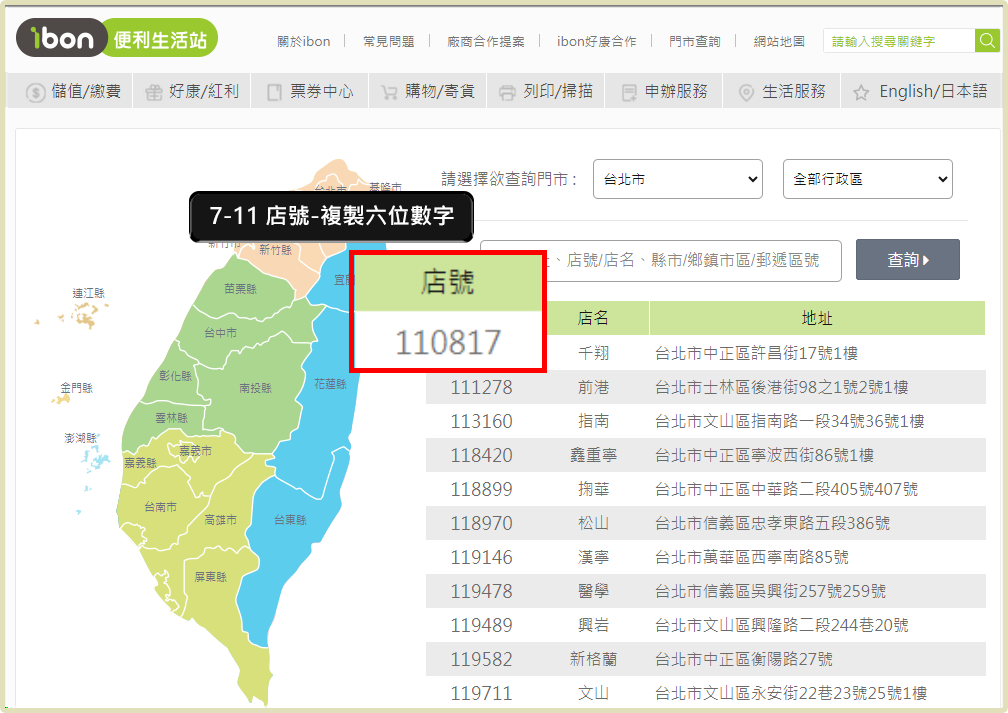Image resolution: width=1008 pixels, height=713 pixels.
Task: Open the 台北市 city dropdown
Action: click(677, 179)
